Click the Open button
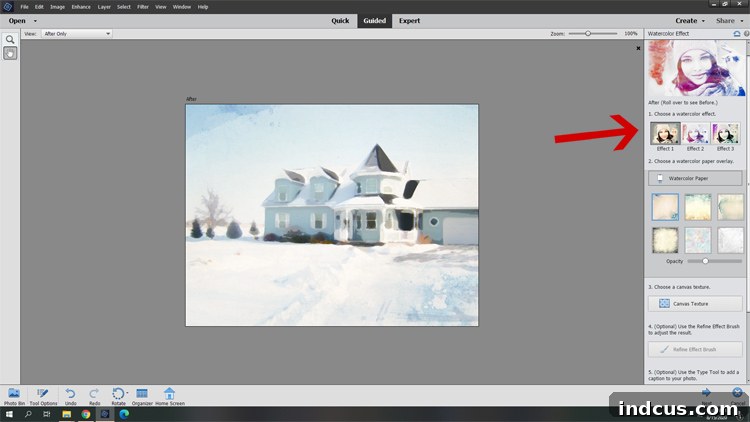 (x=17, y=21)
